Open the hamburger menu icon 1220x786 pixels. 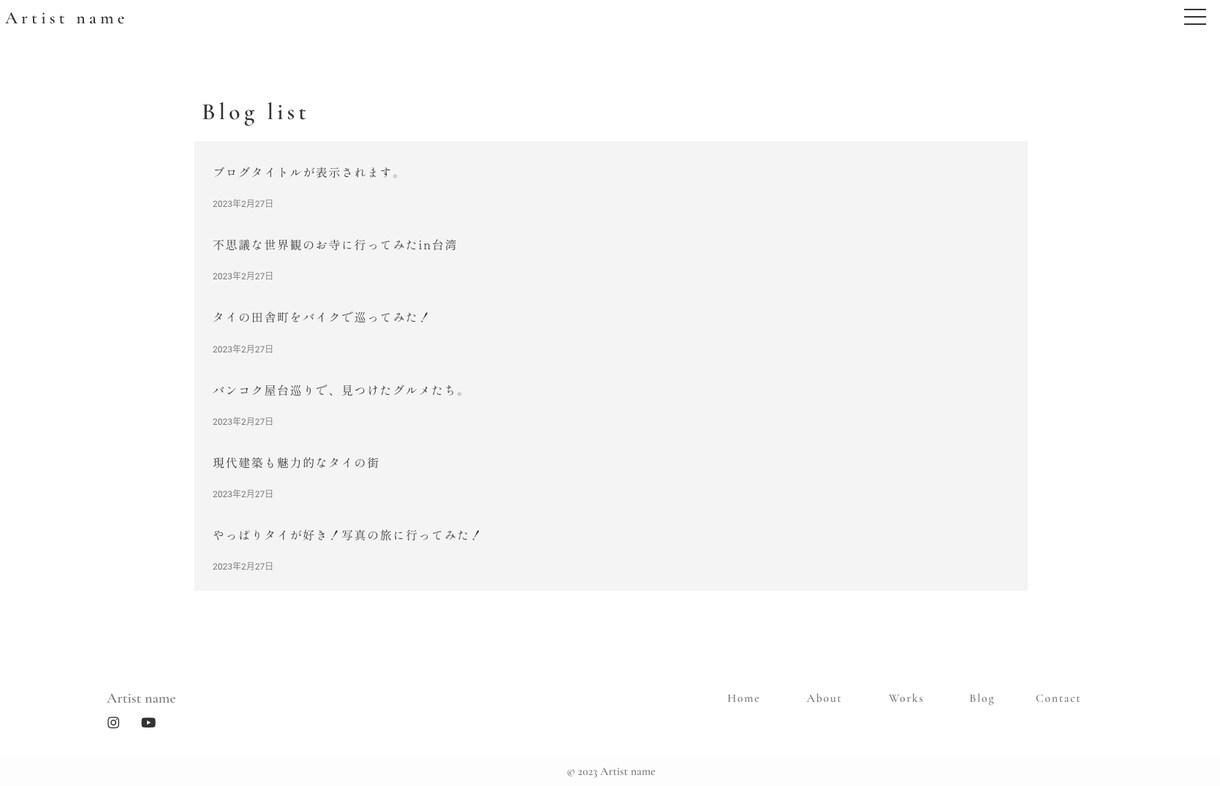(1194, 17)
